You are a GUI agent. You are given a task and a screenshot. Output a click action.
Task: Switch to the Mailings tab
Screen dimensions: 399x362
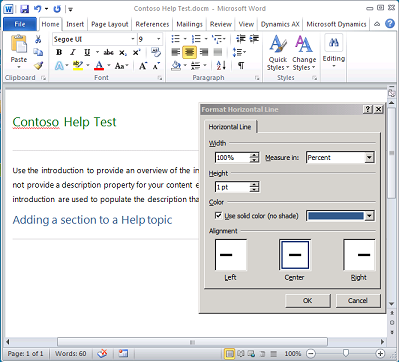coord(189,24)
